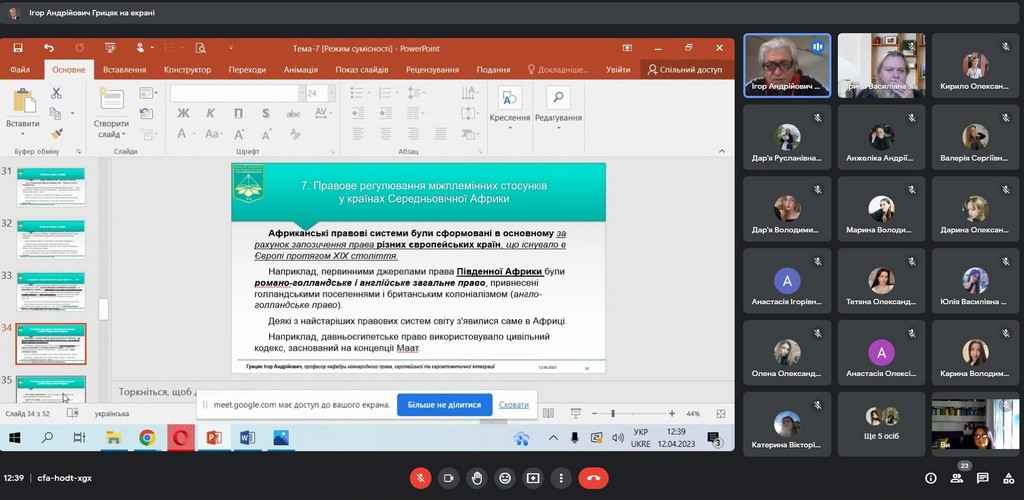Open more options three-dot menu in Meet

561,478
